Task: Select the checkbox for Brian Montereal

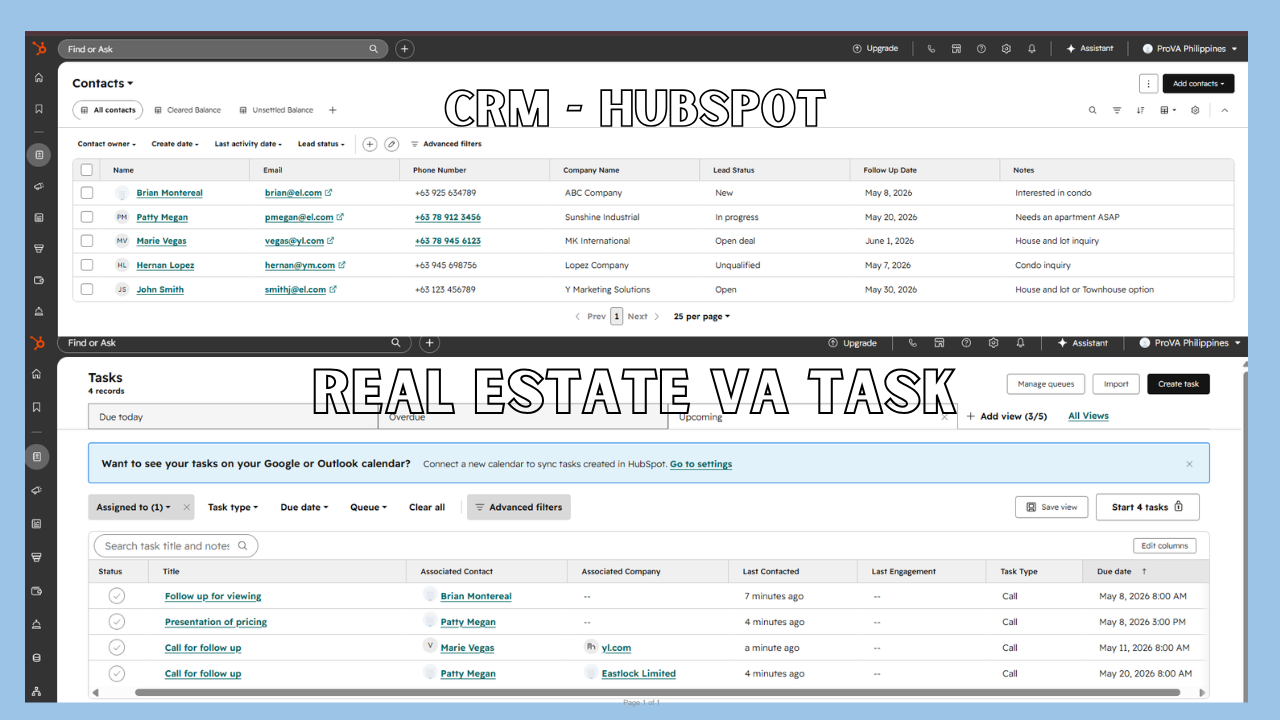Action: [x=87, y=193]
